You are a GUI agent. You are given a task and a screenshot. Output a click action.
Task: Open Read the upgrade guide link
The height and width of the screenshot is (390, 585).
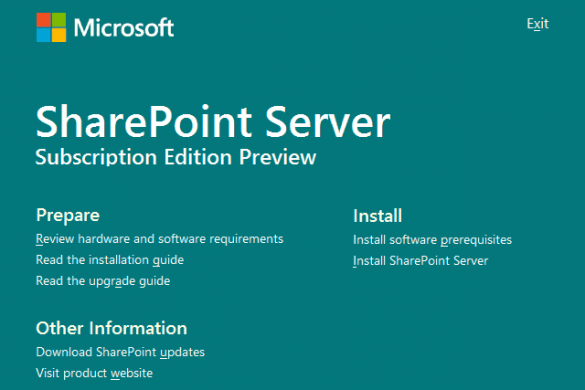coord(103,281)
